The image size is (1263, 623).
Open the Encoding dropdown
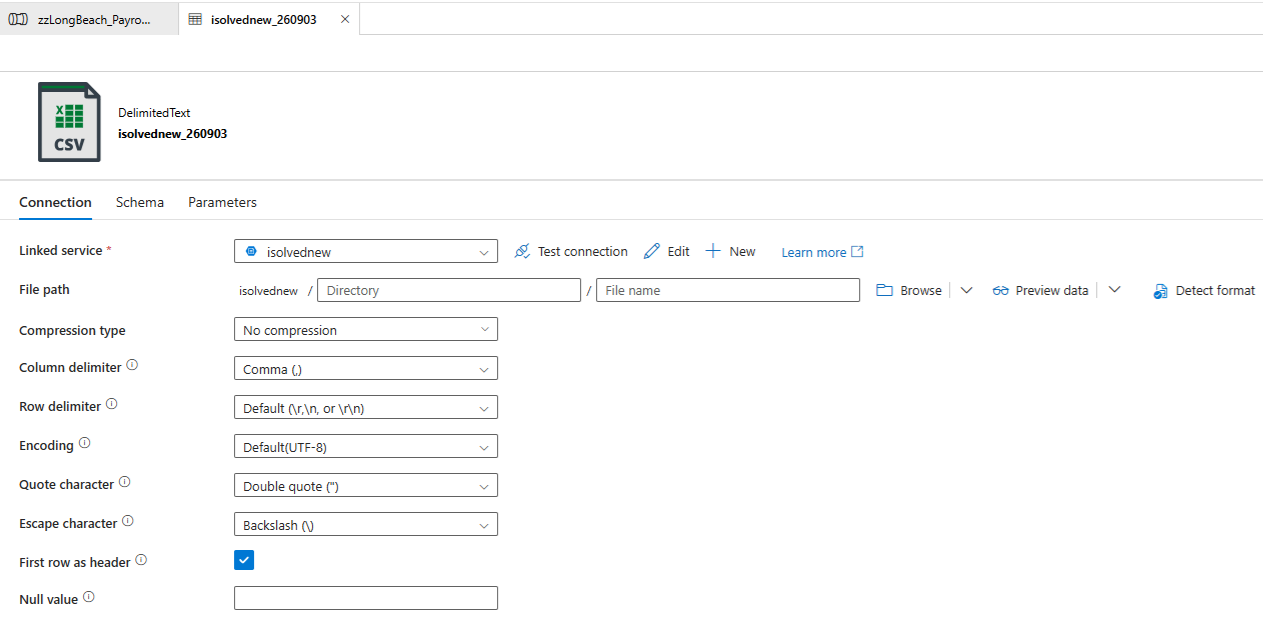[366, 446]
